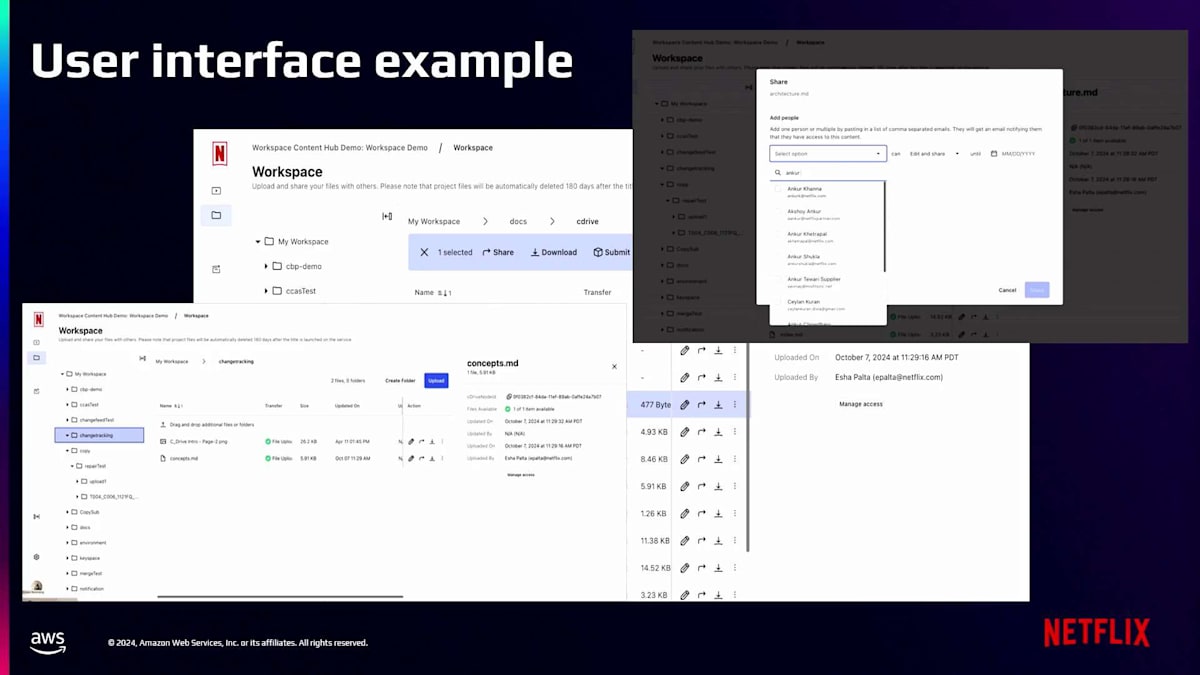Viewport: 1200px width, 675px height.
Task: Check the Ankur Khetrapal checkbox
Action: (778, 236)
